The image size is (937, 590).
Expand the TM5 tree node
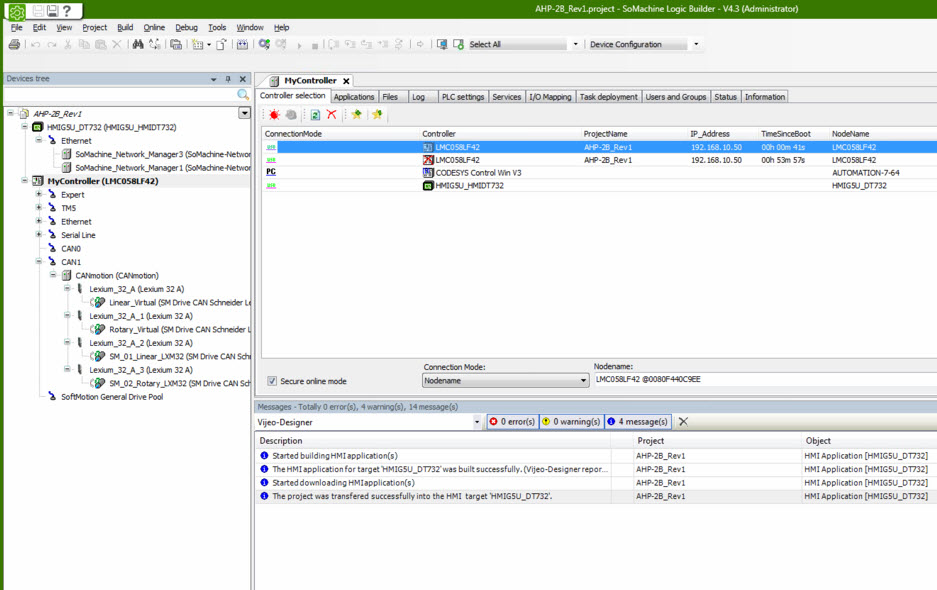(39, 207)
